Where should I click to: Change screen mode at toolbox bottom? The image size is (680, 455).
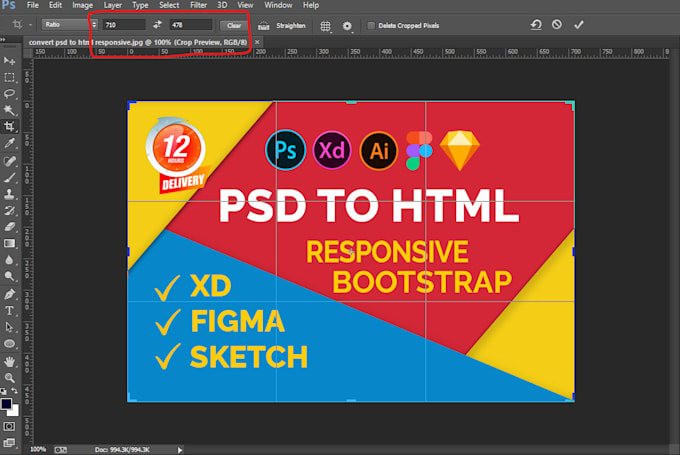click(9, 443)
